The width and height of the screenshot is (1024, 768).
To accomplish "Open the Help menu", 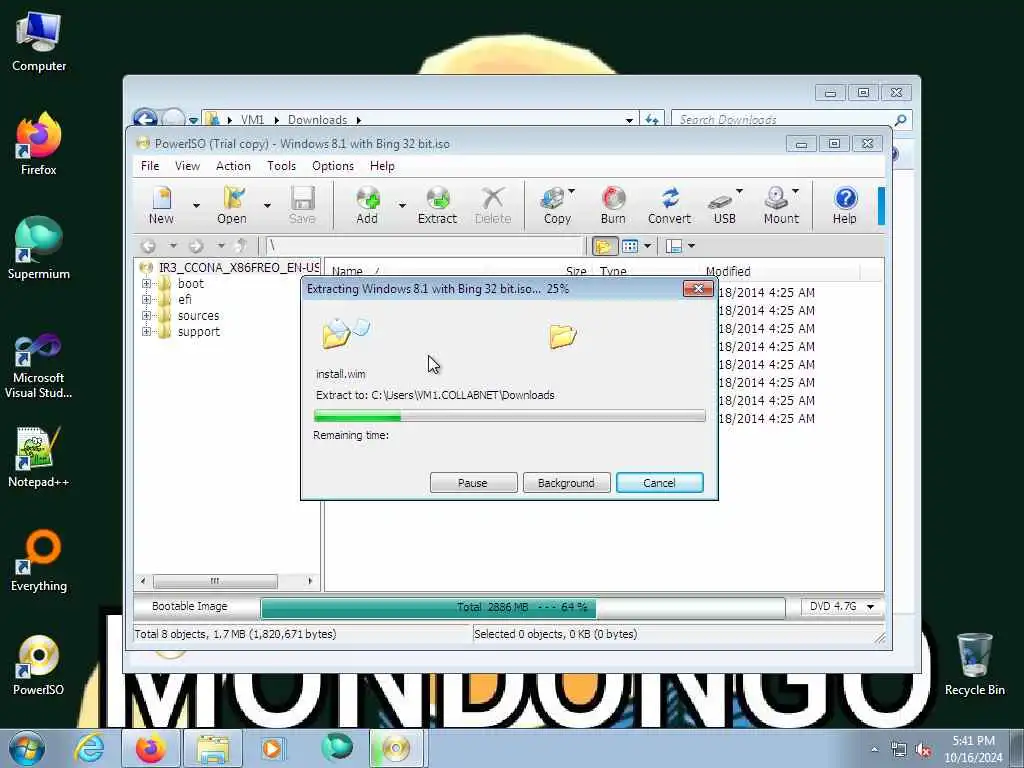I will click(x=382, y=166).
